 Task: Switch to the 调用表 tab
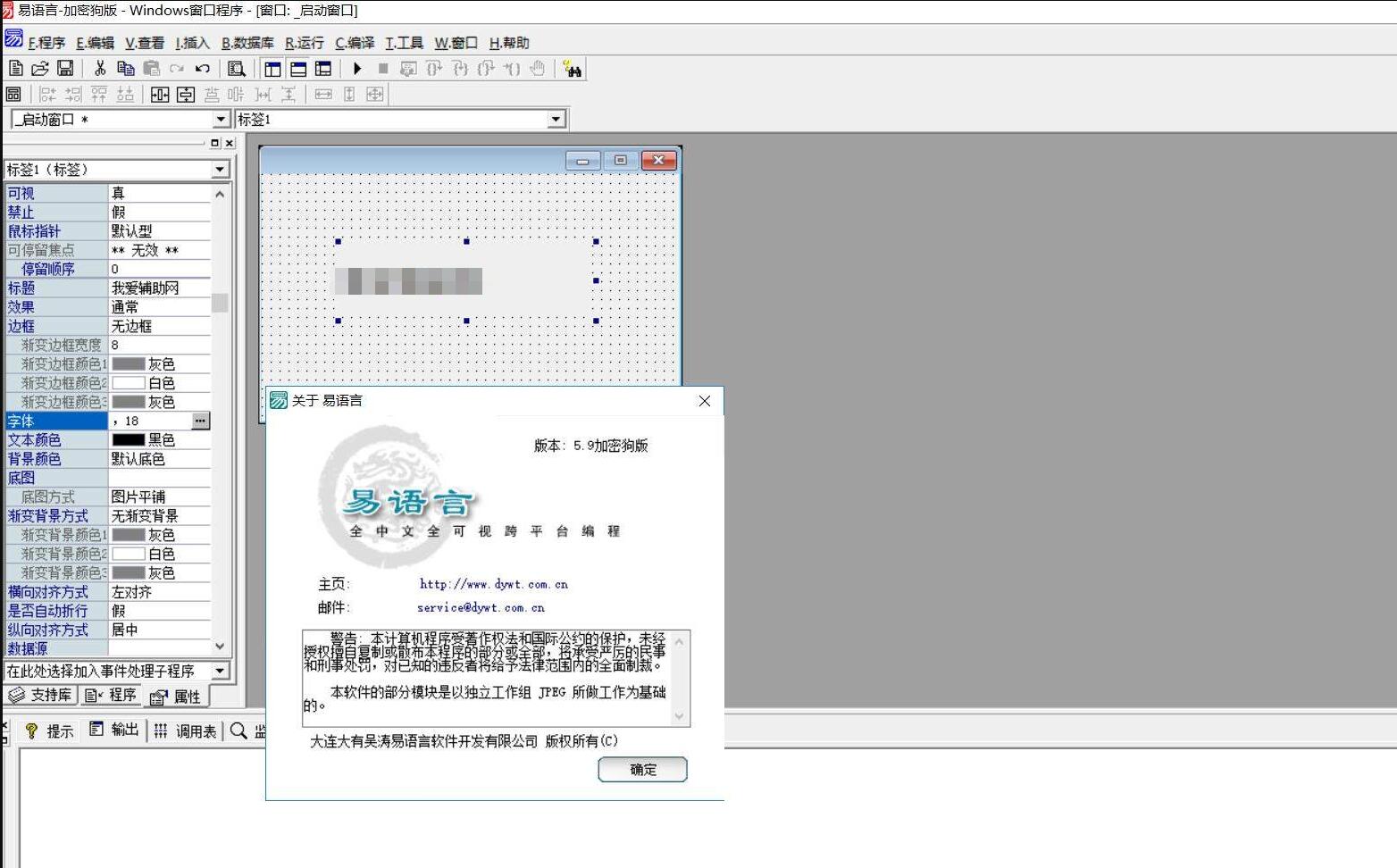pyautogui.click(x=186, y=730)
